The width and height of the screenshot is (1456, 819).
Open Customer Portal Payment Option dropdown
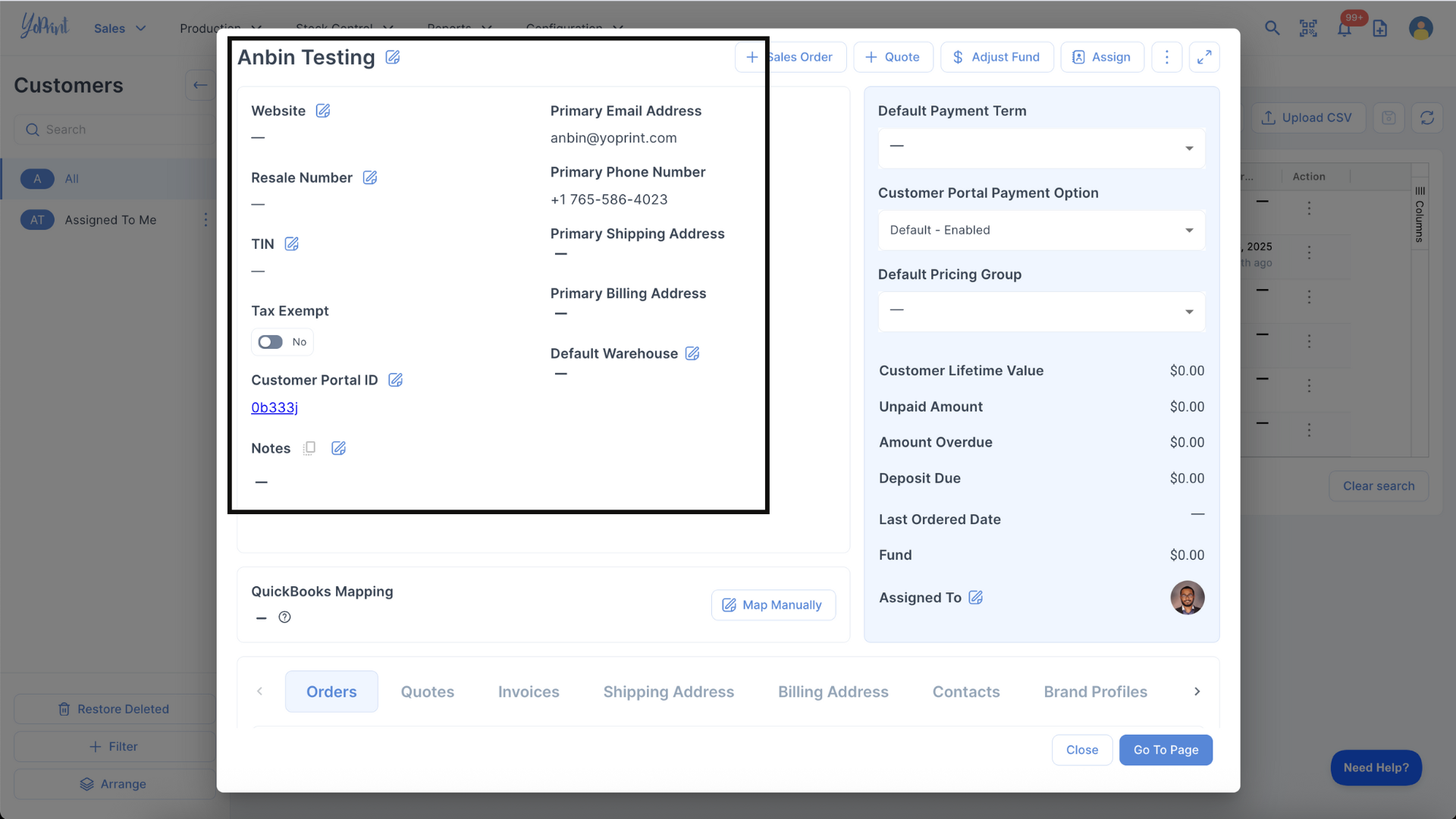1041,230
